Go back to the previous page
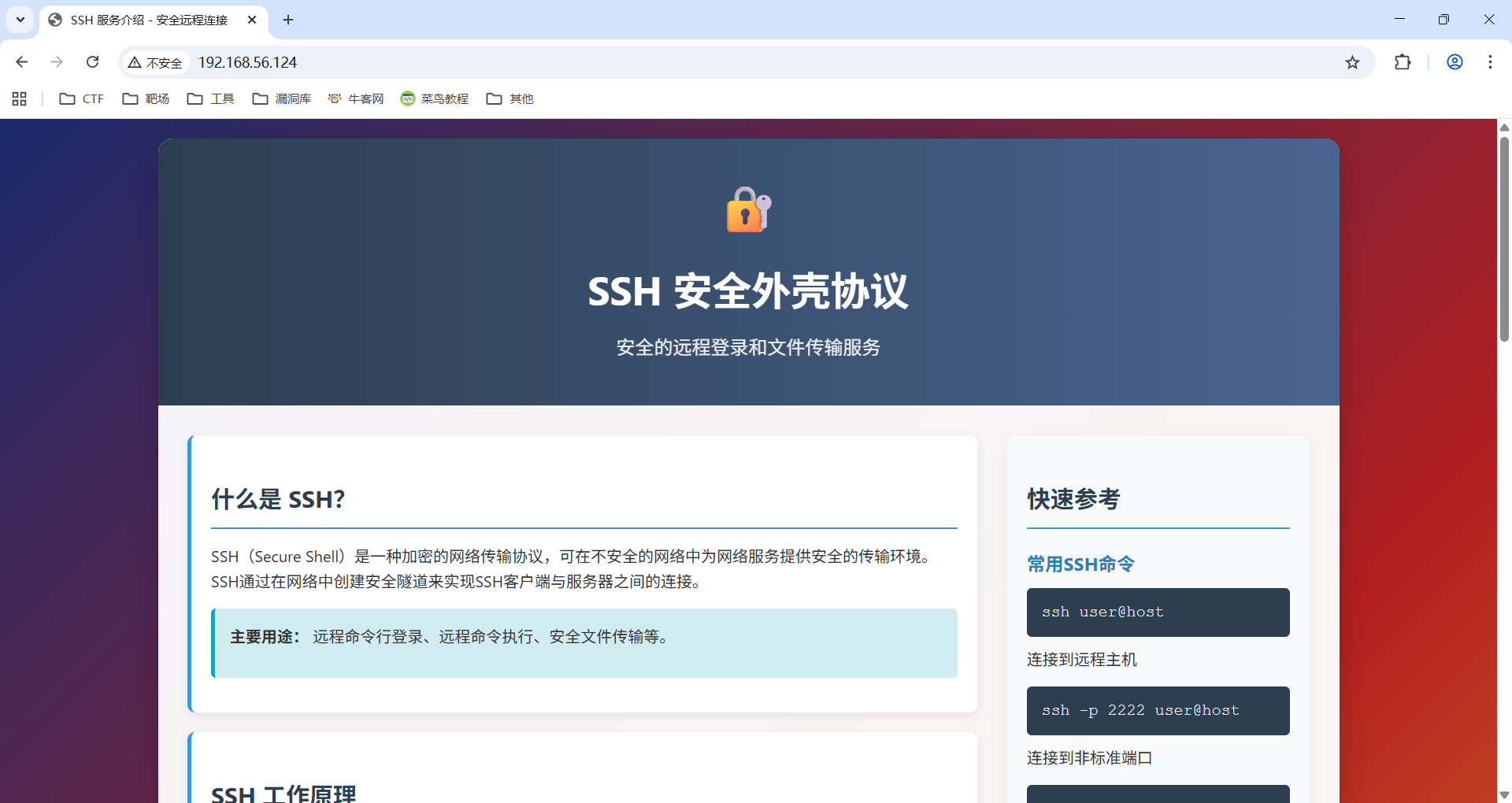Screen dimensions: 1512x803 (x=22, y=62)
